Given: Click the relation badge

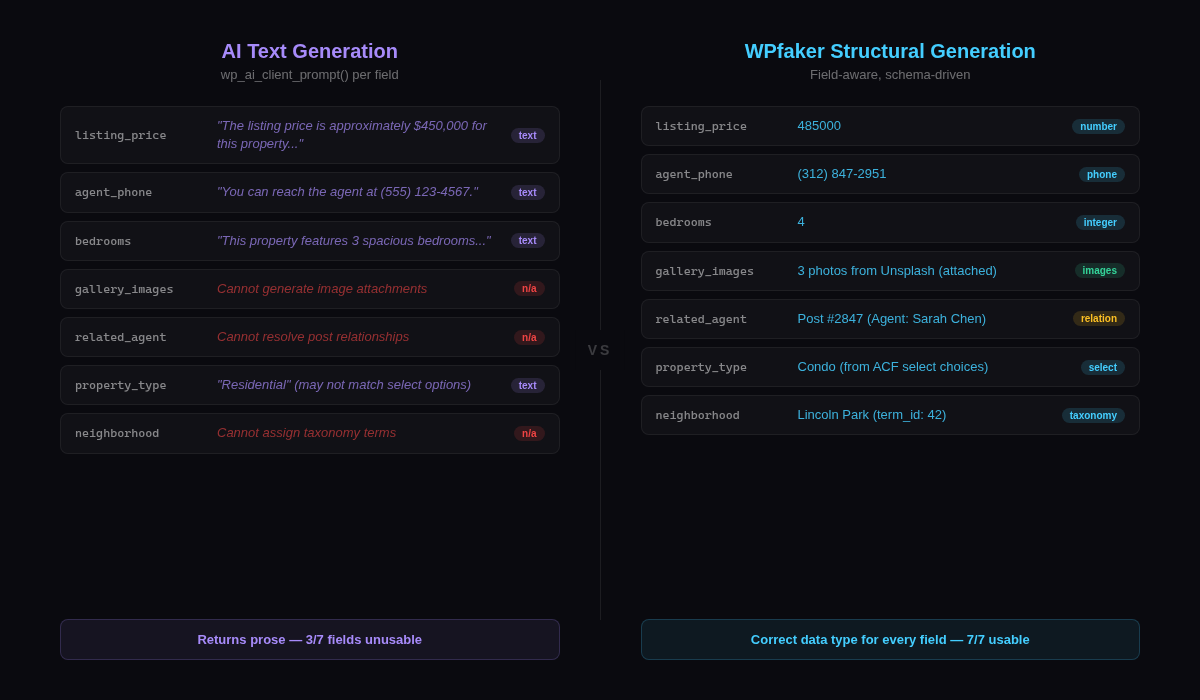Looking at the screenshot, I should click(1099, 318).
